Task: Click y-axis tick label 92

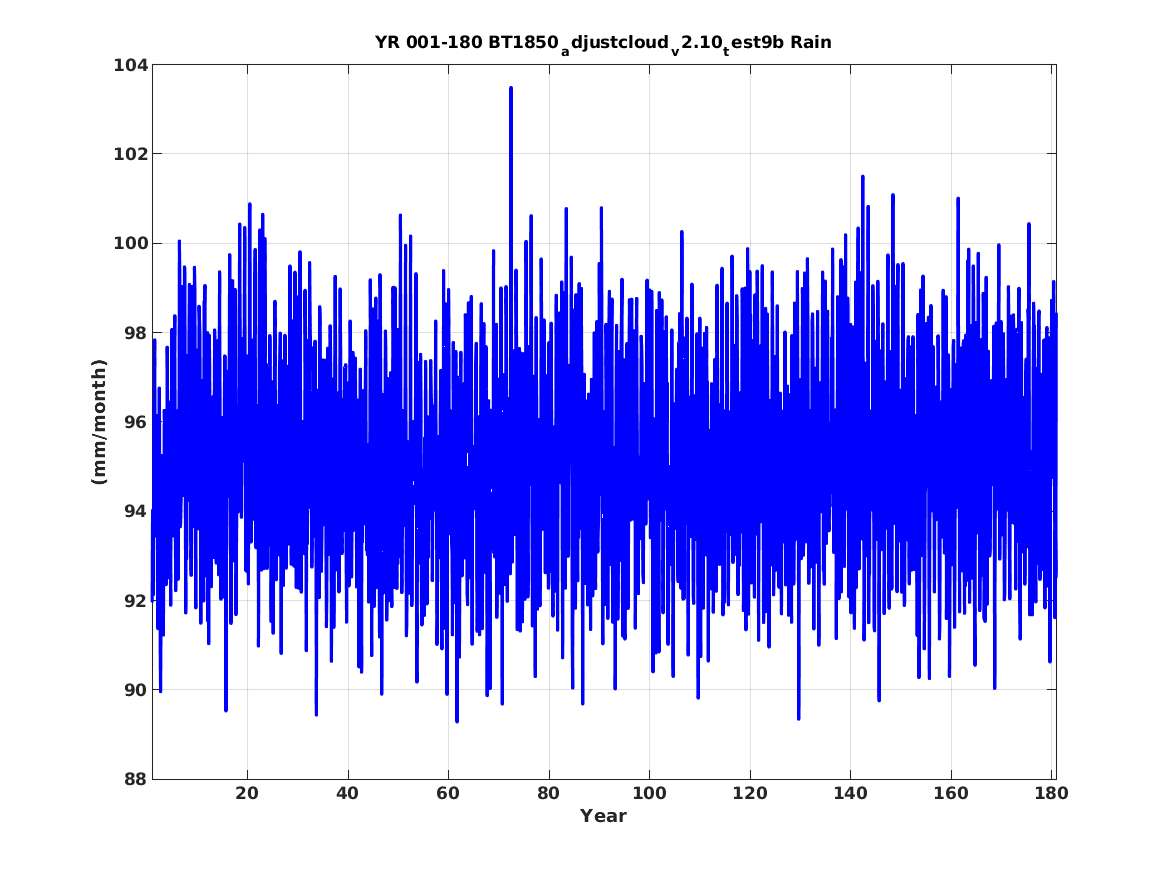Action: (135, 600)
